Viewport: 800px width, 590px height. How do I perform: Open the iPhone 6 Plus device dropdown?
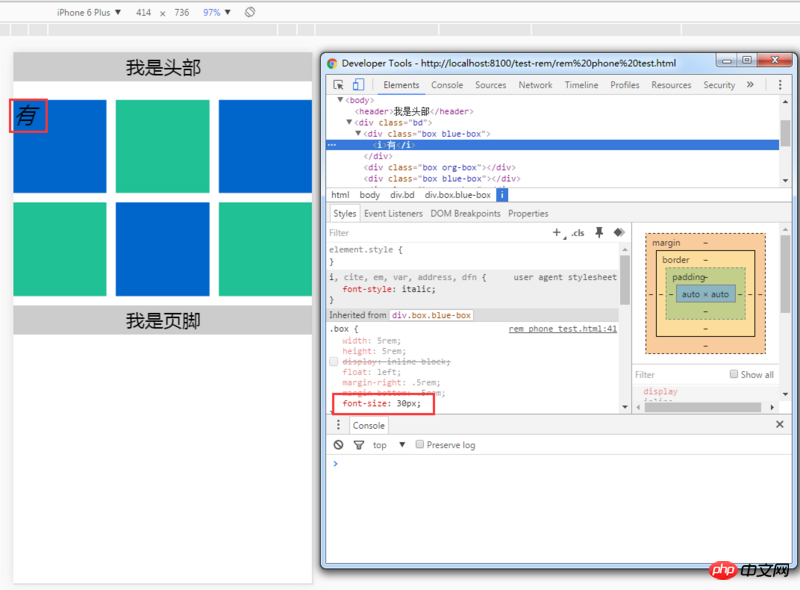[x=89, y=13]
